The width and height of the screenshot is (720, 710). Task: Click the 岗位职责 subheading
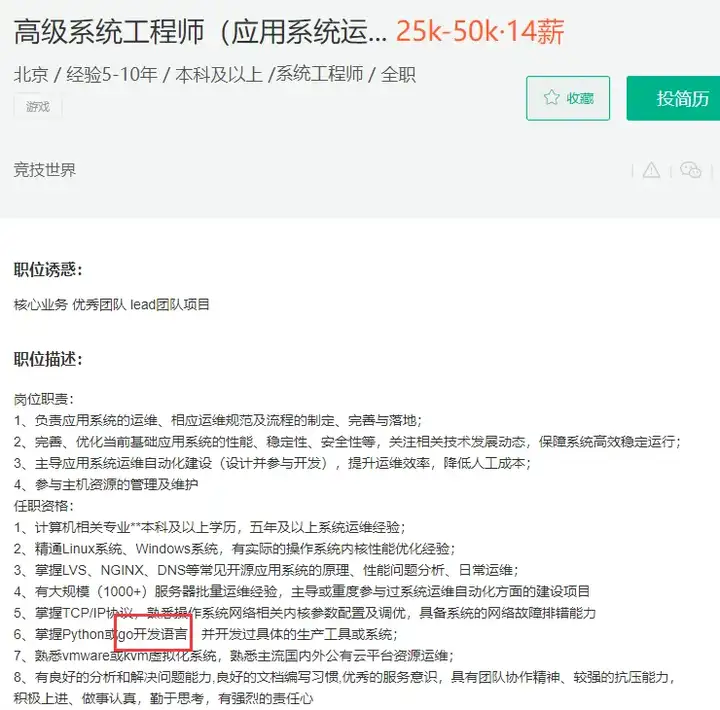click(44, 399)
